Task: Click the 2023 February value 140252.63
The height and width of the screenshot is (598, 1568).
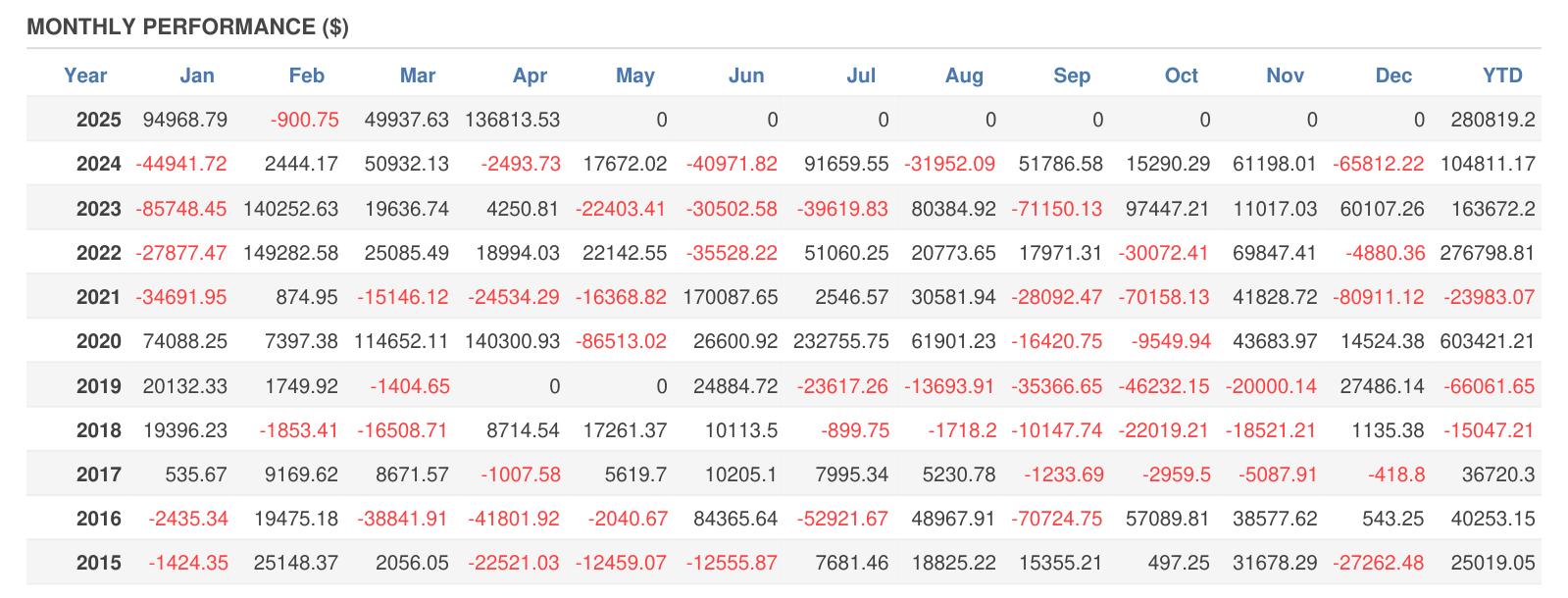Action: [291, 209]
